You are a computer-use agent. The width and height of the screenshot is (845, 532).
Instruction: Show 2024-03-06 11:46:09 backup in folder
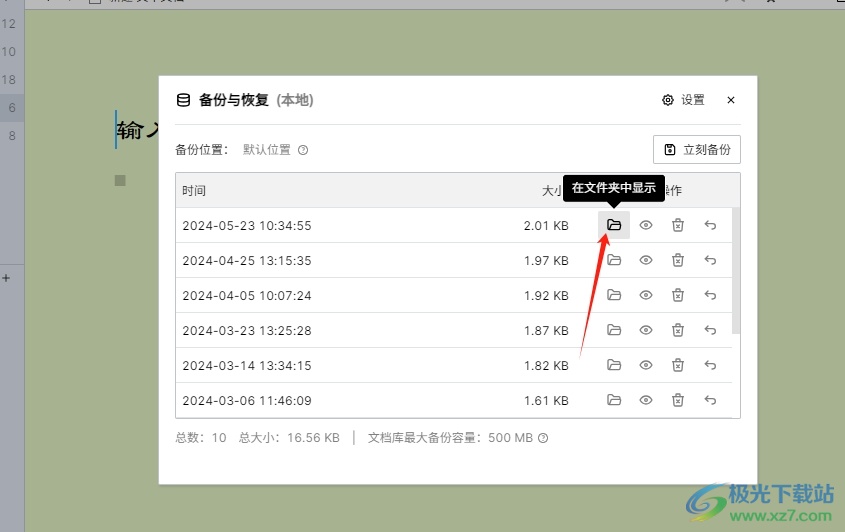tap(614, 400)
